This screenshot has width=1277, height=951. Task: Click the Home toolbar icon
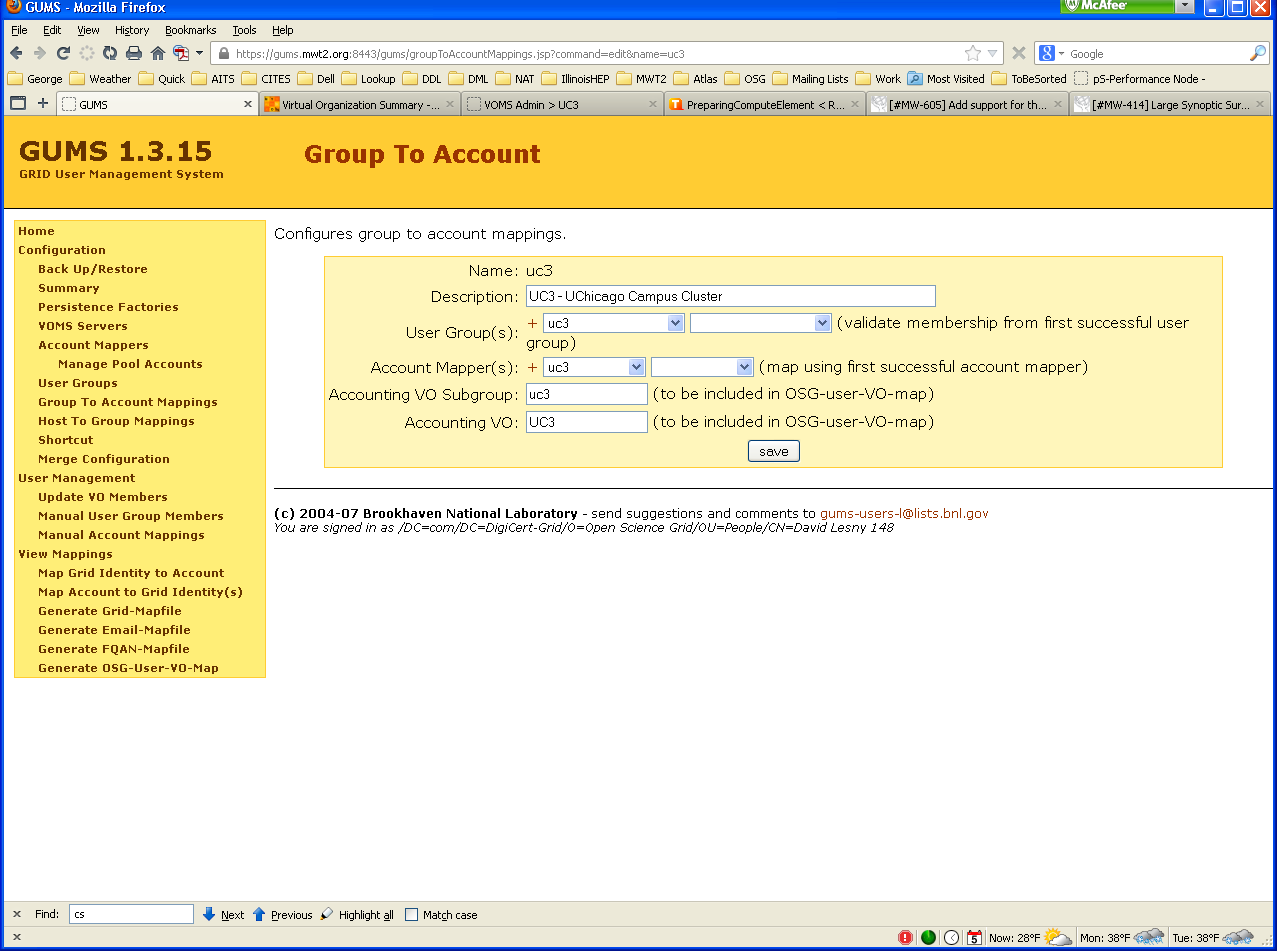tap(157, 53)
